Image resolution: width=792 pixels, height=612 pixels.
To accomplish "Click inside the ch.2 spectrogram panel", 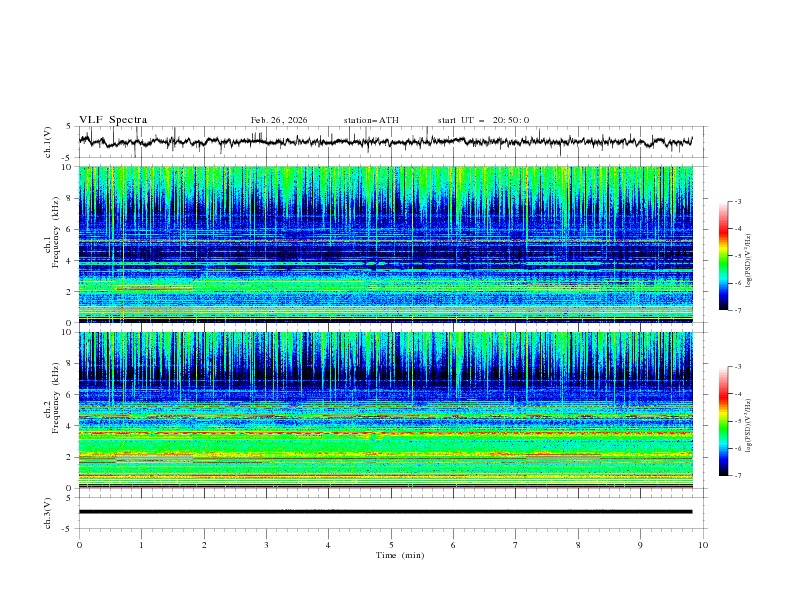I will click(386, 410).
